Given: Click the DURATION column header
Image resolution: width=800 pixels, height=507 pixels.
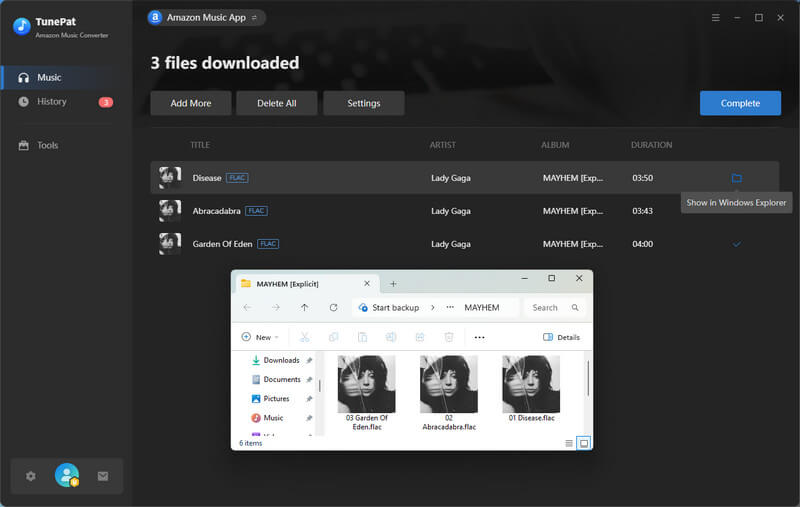Looking at the screenshot, I should pos(652,145).
